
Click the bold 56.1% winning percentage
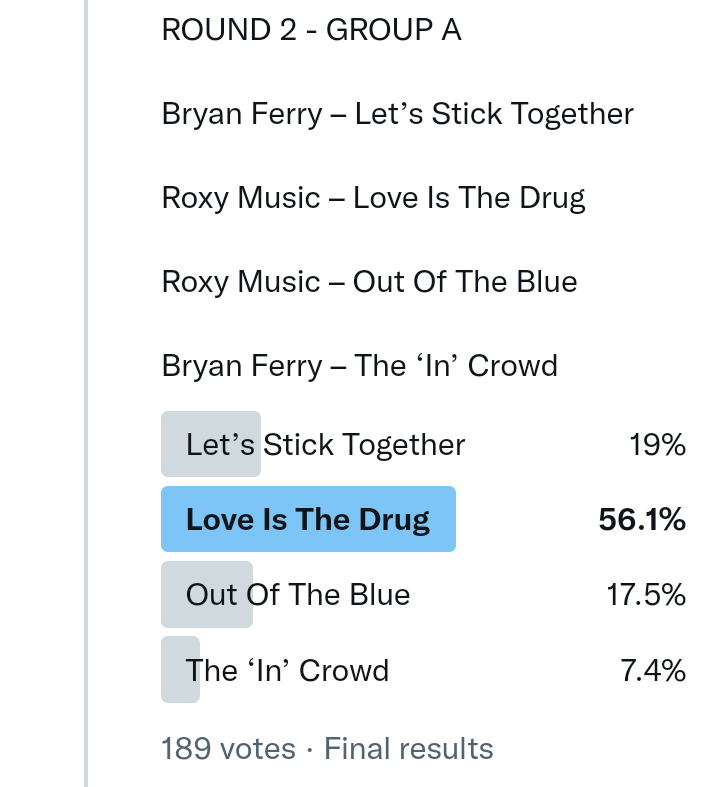641,520
